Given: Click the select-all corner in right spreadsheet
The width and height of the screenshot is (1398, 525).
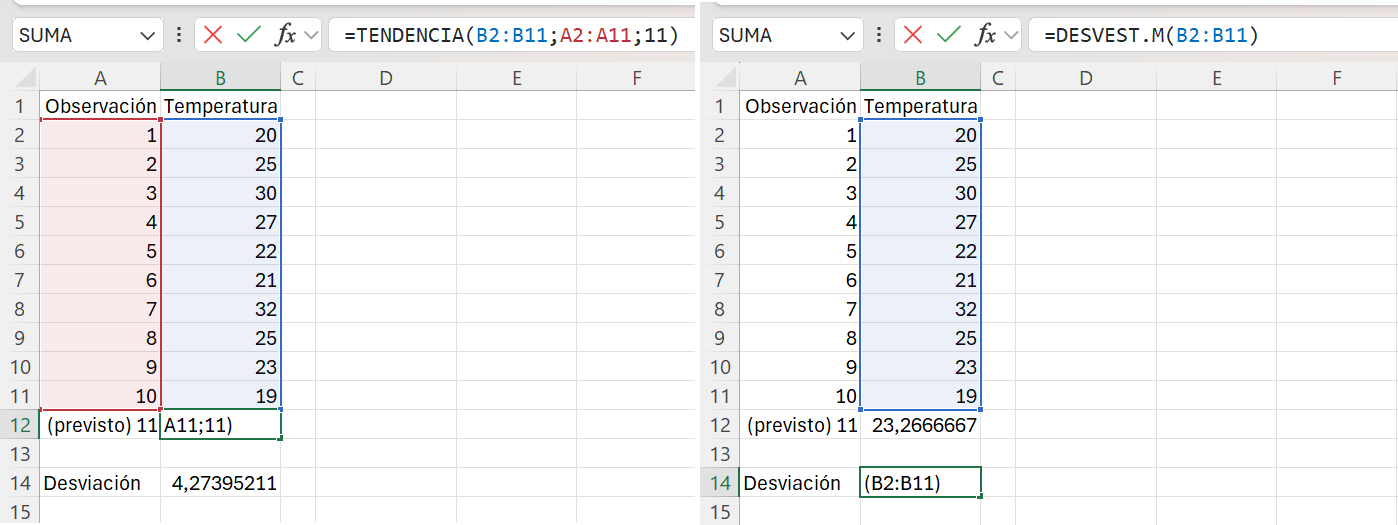Looking at the screenshot, I should coord(720,78).
